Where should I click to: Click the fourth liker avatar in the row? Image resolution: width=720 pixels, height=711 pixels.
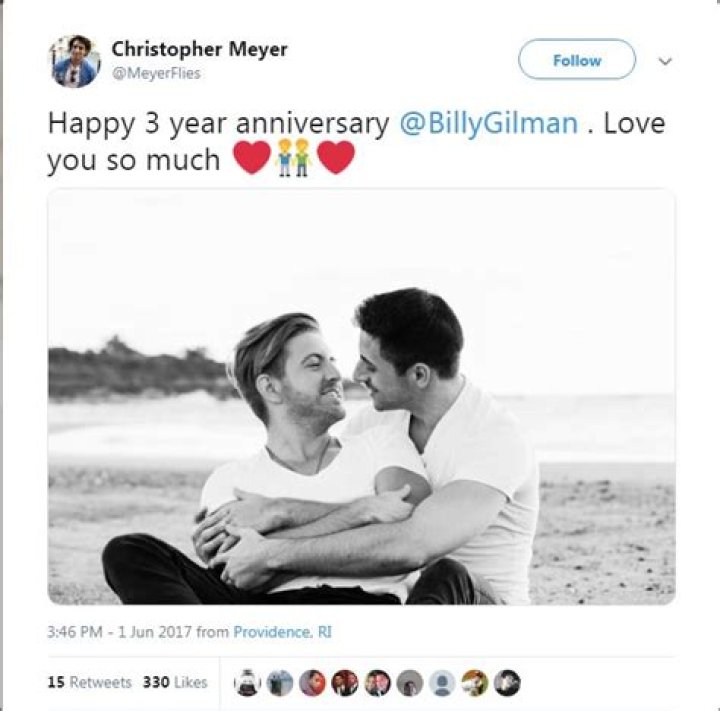tap(344, 683)
